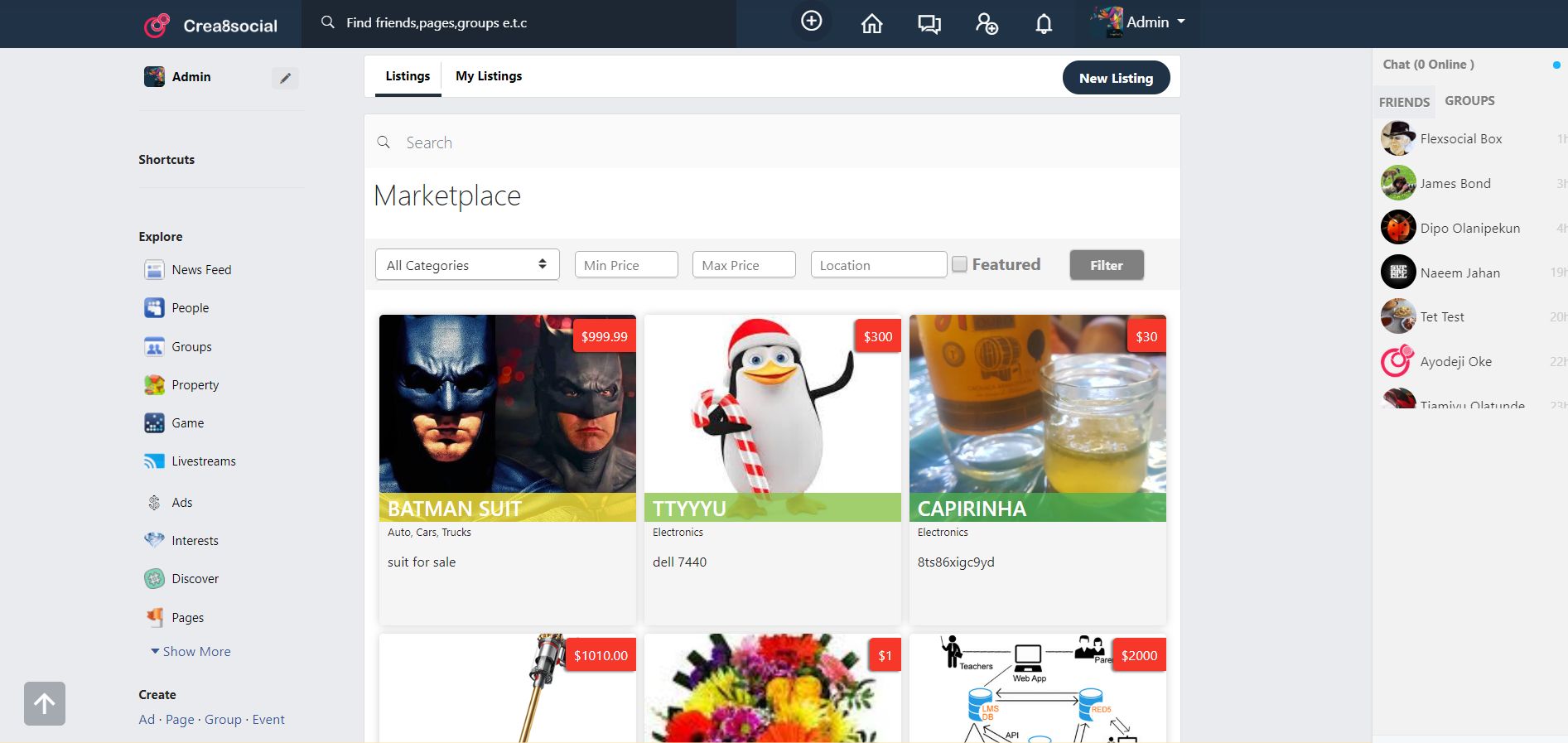
Task: Open the friend requests icon
Action: (987, 24)
